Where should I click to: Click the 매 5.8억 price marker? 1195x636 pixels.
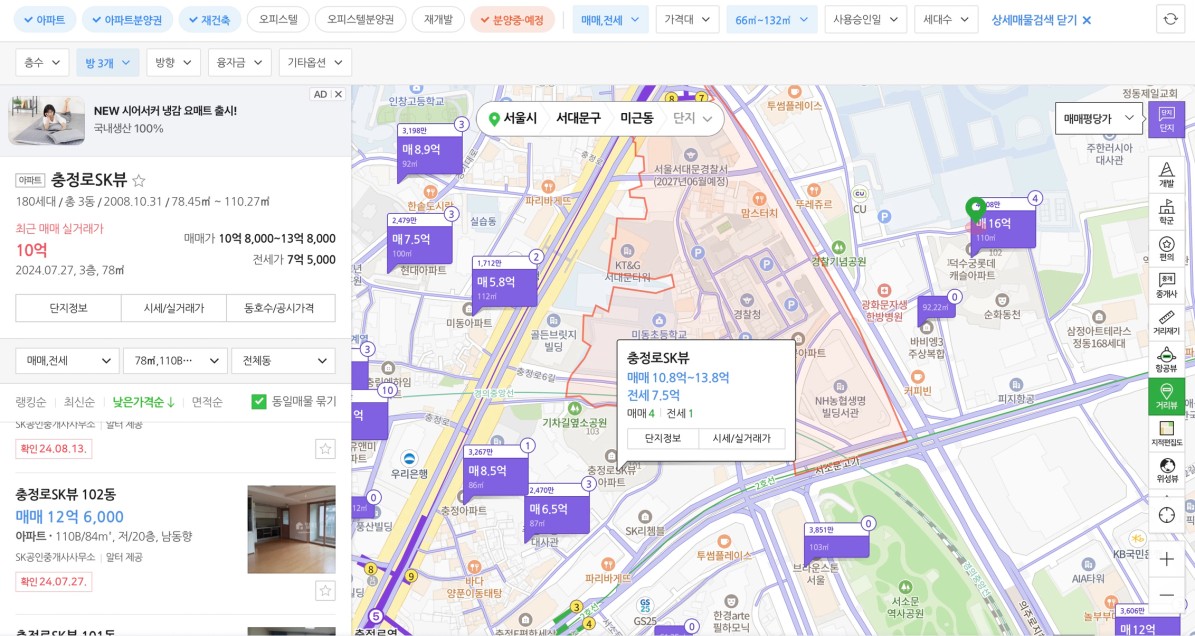[505, 283]
